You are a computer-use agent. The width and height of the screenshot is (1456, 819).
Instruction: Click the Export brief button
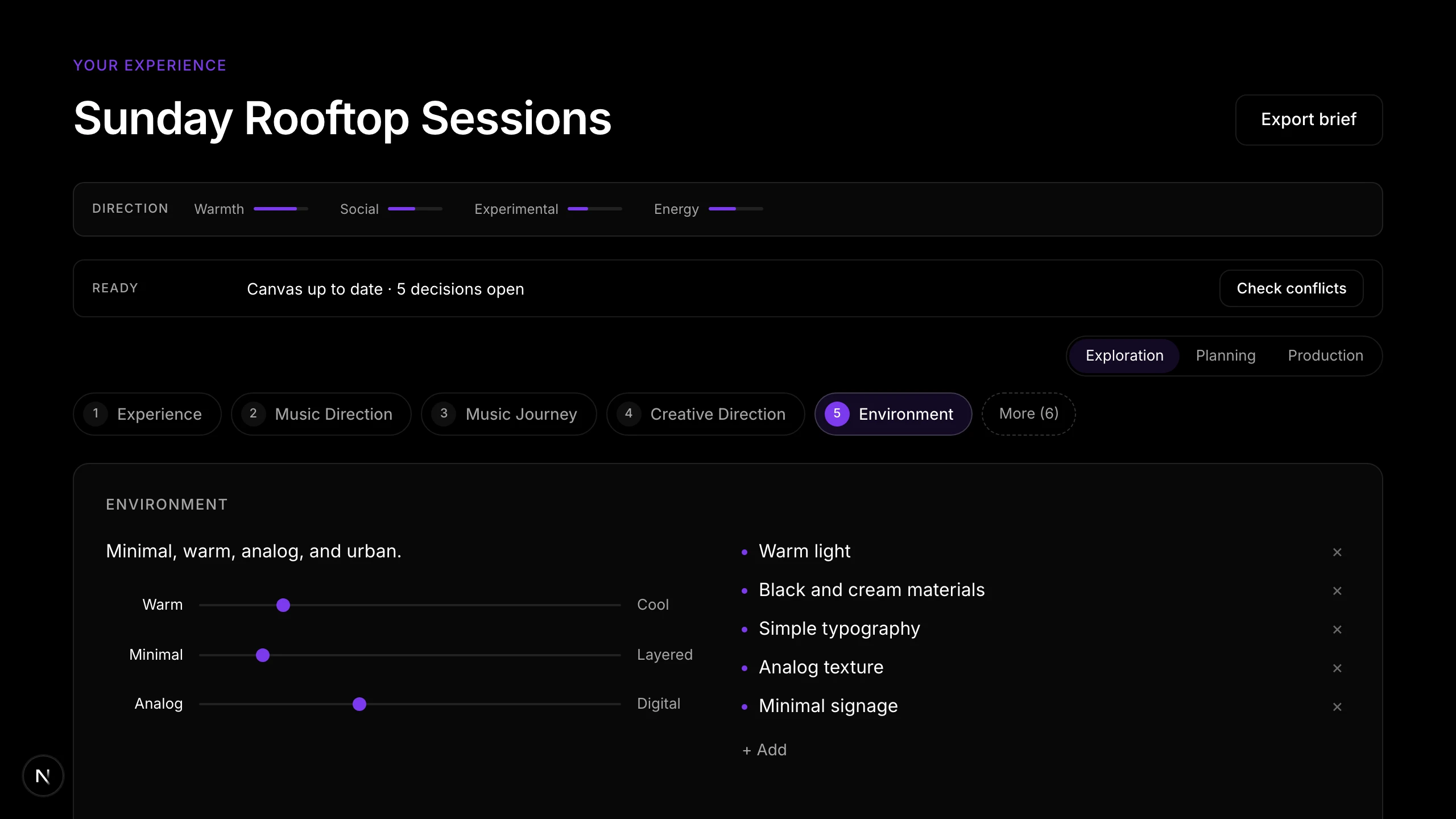tap(1309, 119)
